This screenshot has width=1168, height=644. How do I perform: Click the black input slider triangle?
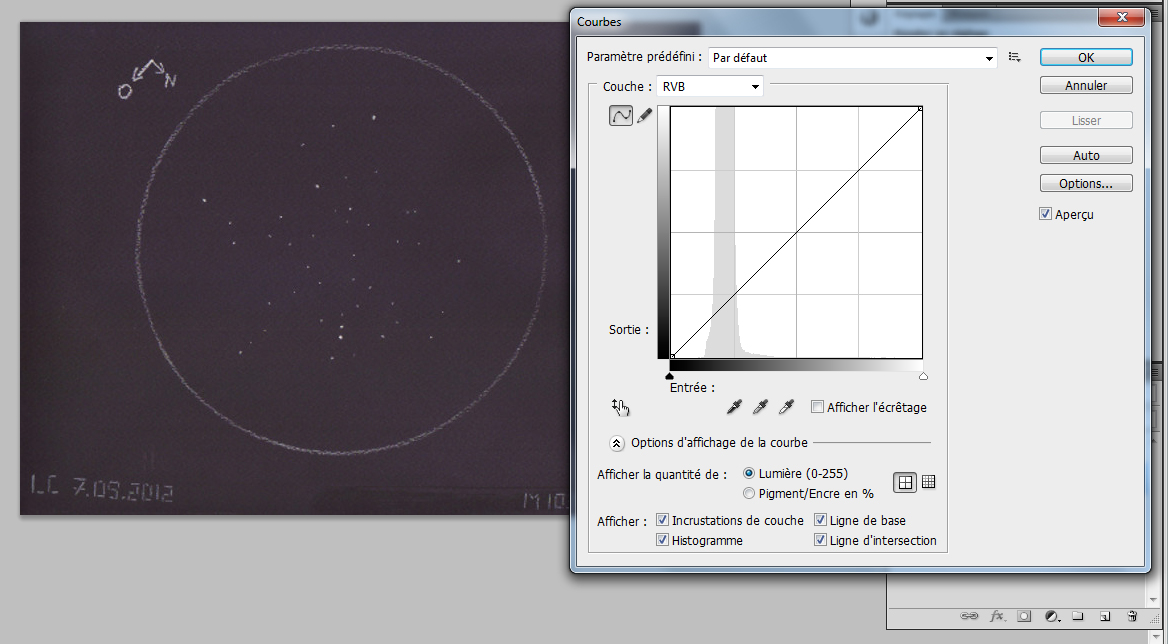[x=670, y=376]
